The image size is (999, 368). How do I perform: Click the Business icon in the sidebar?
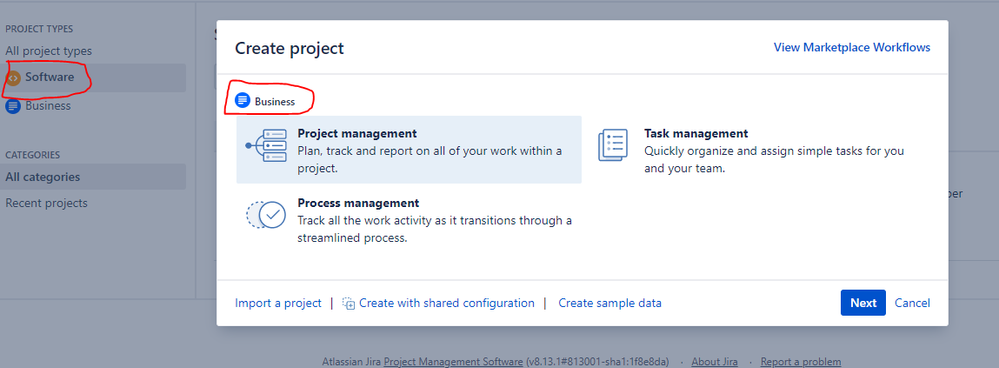click(x=13, y=106)
